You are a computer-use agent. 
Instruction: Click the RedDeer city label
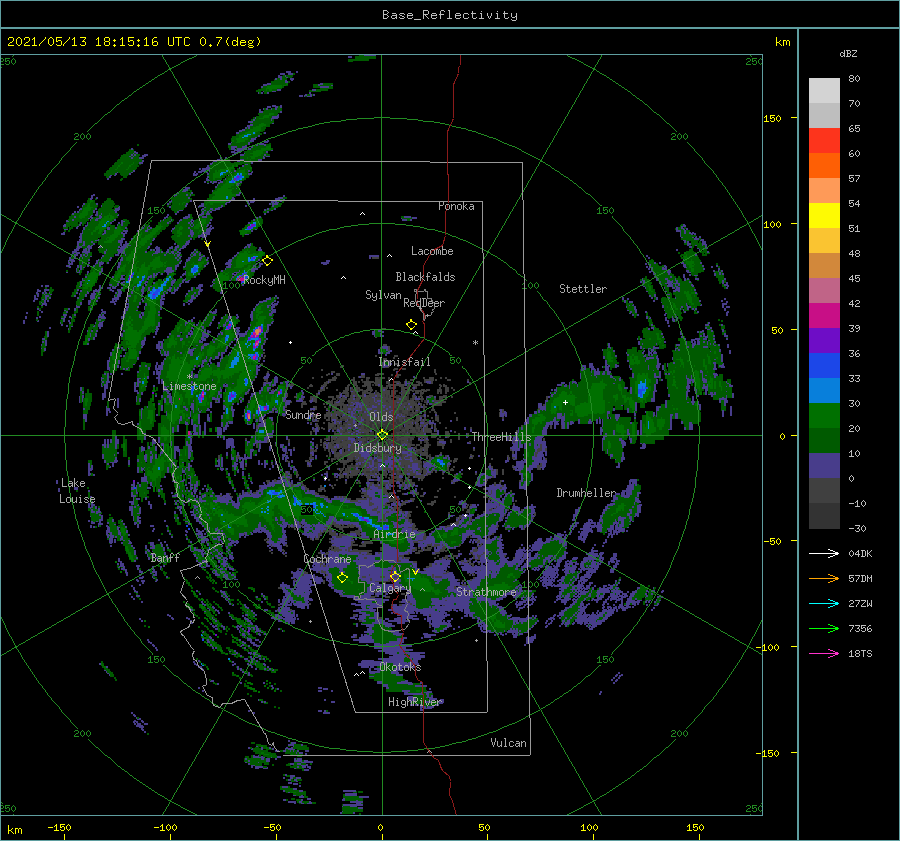[x=424, y=303]
